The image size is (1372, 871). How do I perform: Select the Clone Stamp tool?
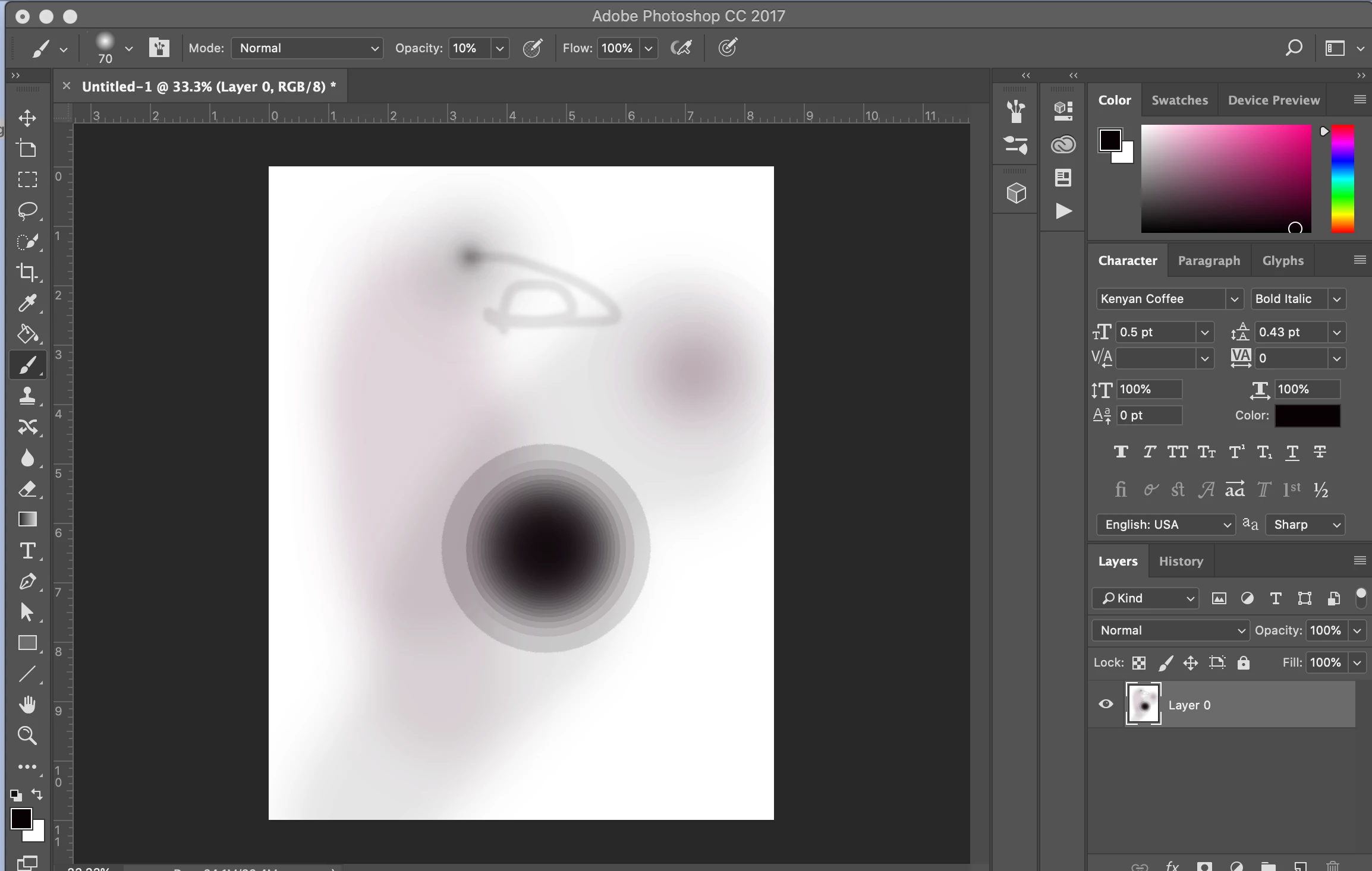[x=27, y=396]
